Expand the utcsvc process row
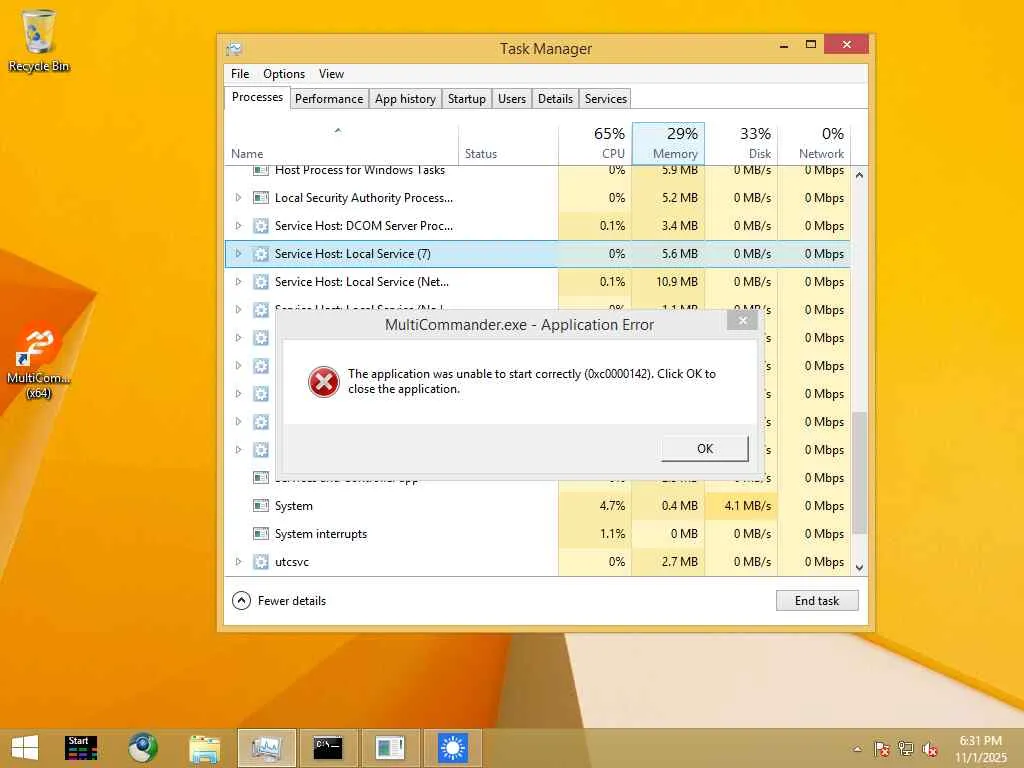The image size is (1024, 768). coord(238,562)
